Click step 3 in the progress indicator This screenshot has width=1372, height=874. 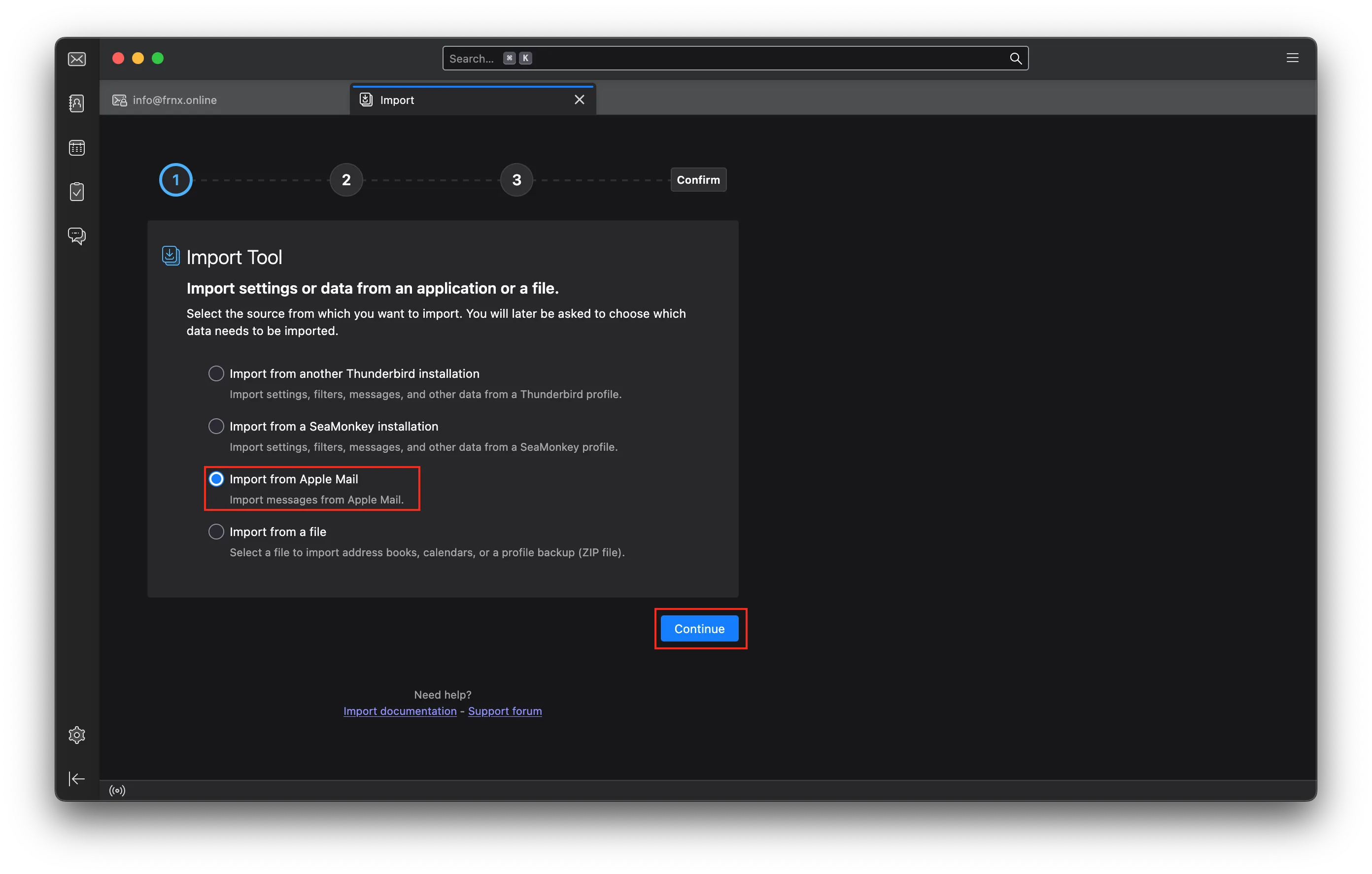click(516, 179)
